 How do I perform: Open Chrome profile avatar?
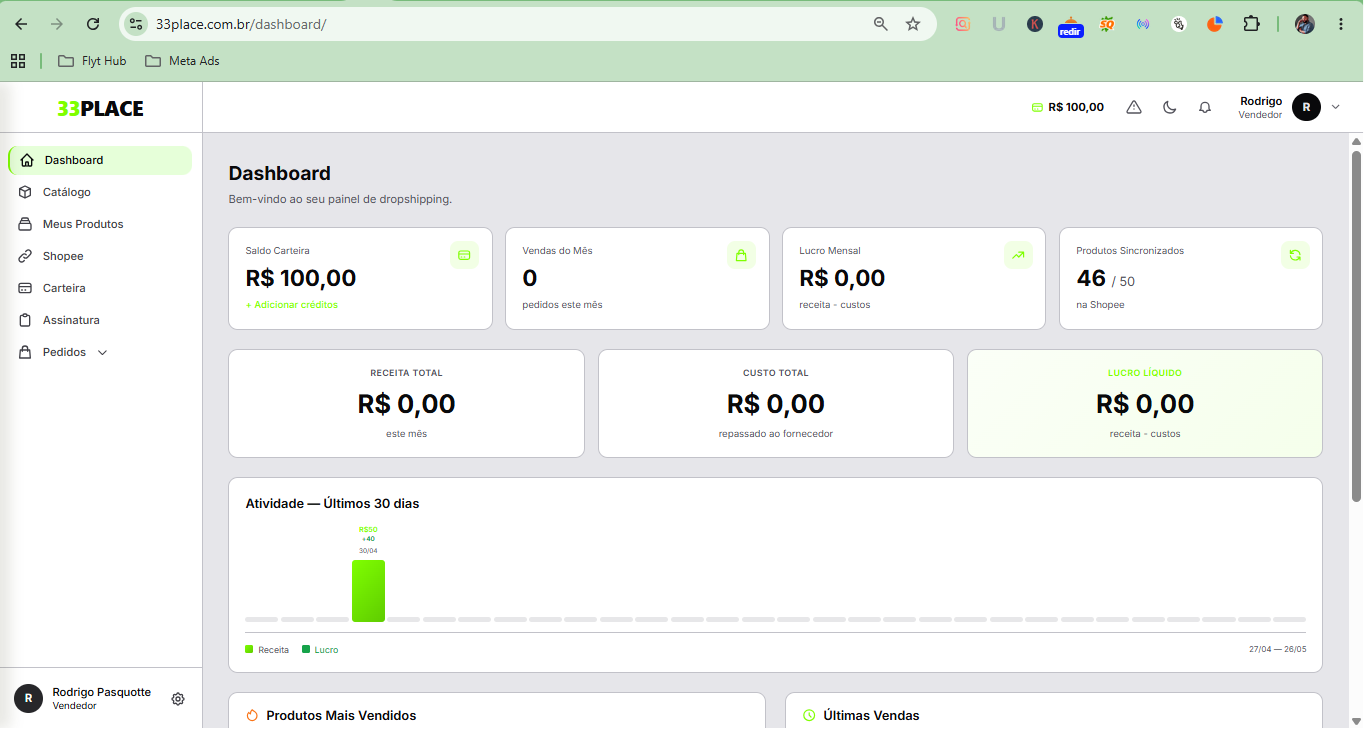pos(1305,24)
